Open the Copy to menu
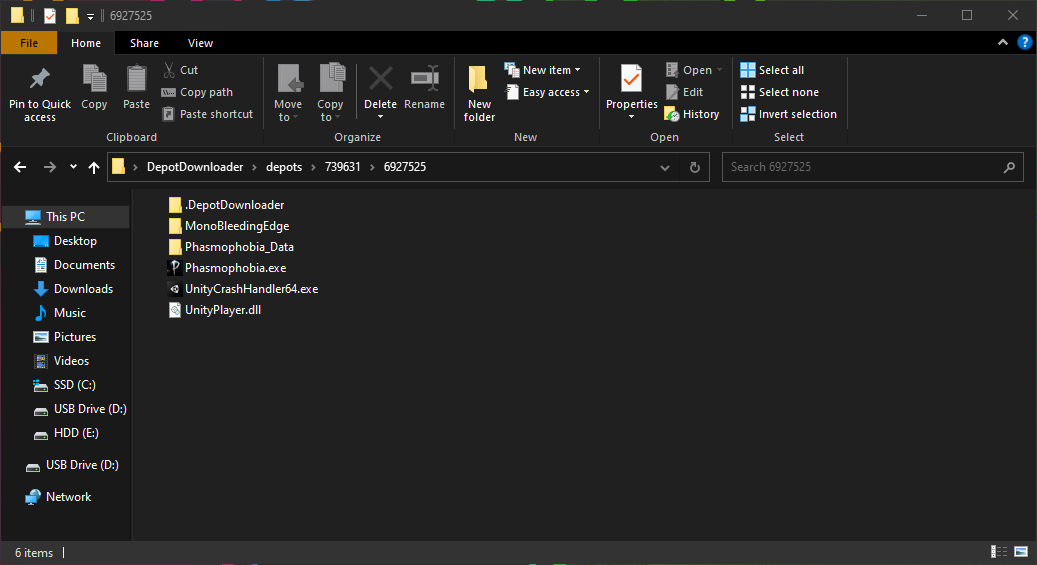1037x565 pixels. [330, 93]
